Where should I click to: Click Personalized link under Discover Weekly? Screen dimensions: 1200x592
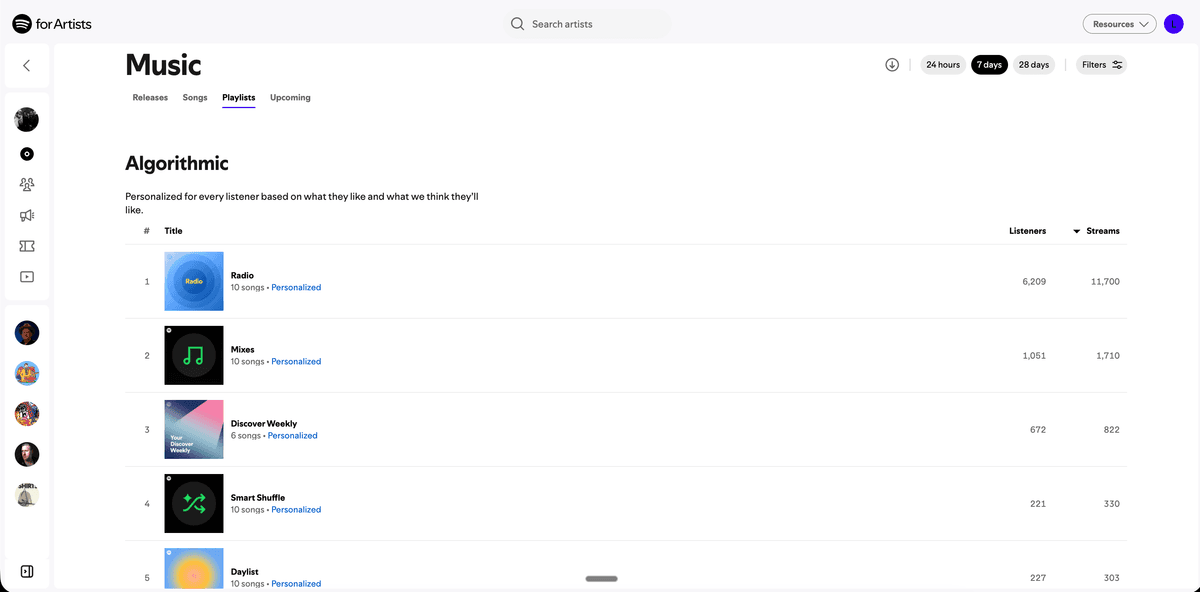pos(292,436)
